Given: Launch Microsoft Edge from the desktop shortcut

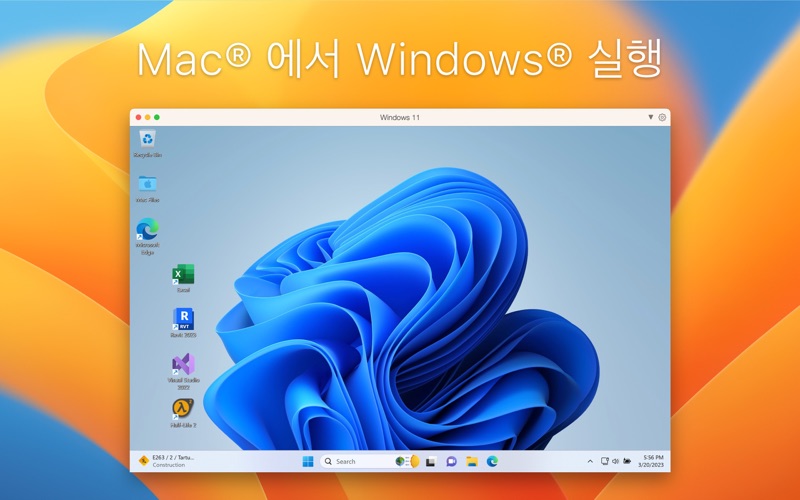Looking at the screenshot, I should [147, 236].
